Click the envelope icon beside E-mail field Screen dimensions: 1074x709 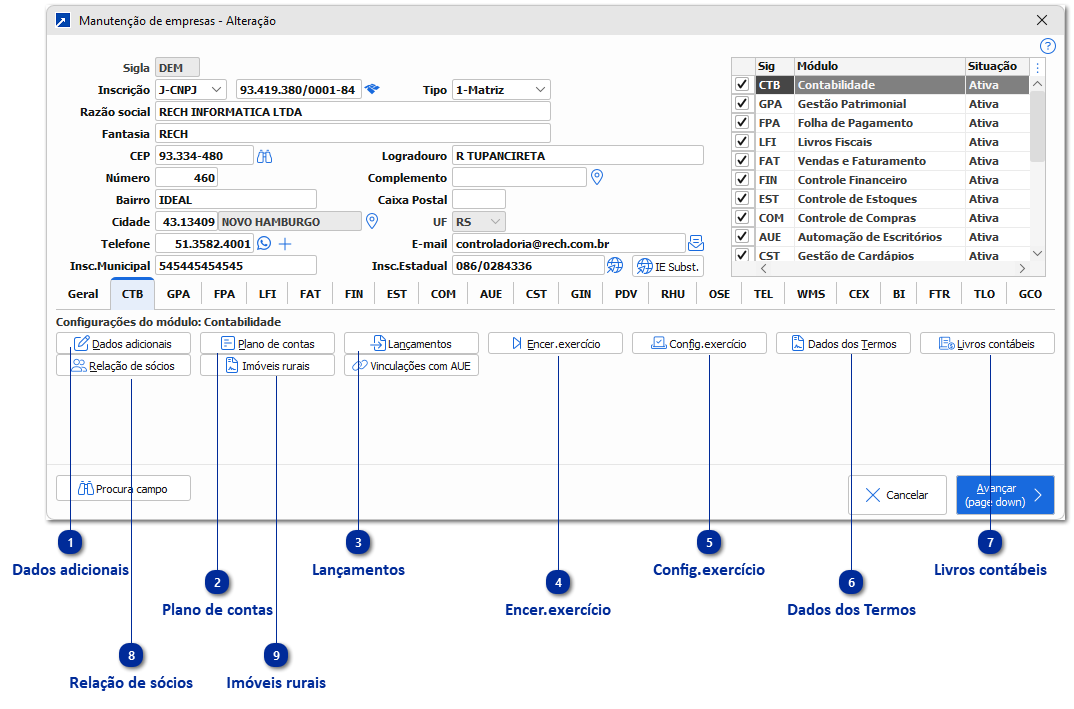696,243
